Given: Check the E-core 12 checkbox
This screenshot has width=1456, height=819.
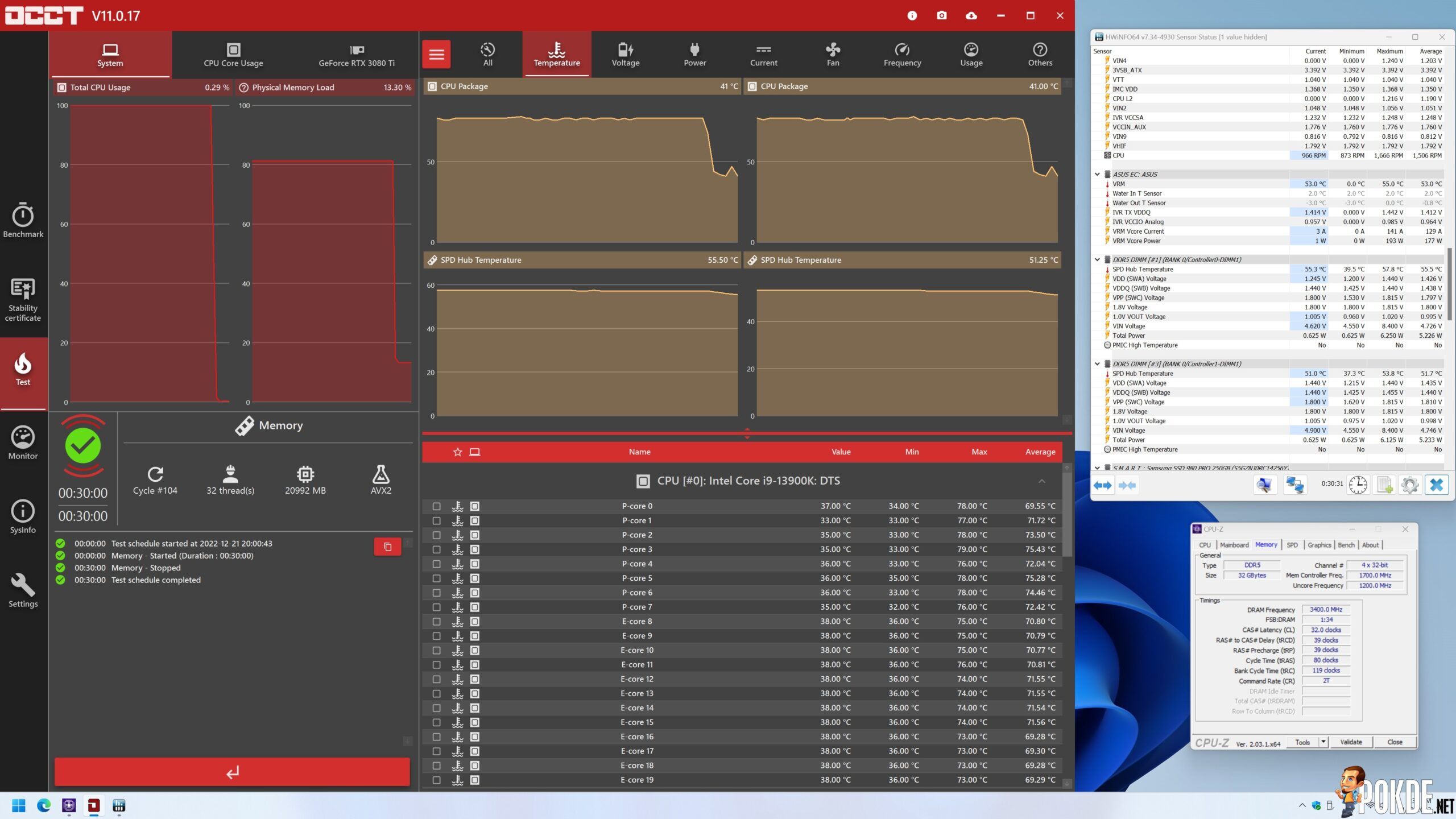Looking at the screenshot, I should coord(436,679).
